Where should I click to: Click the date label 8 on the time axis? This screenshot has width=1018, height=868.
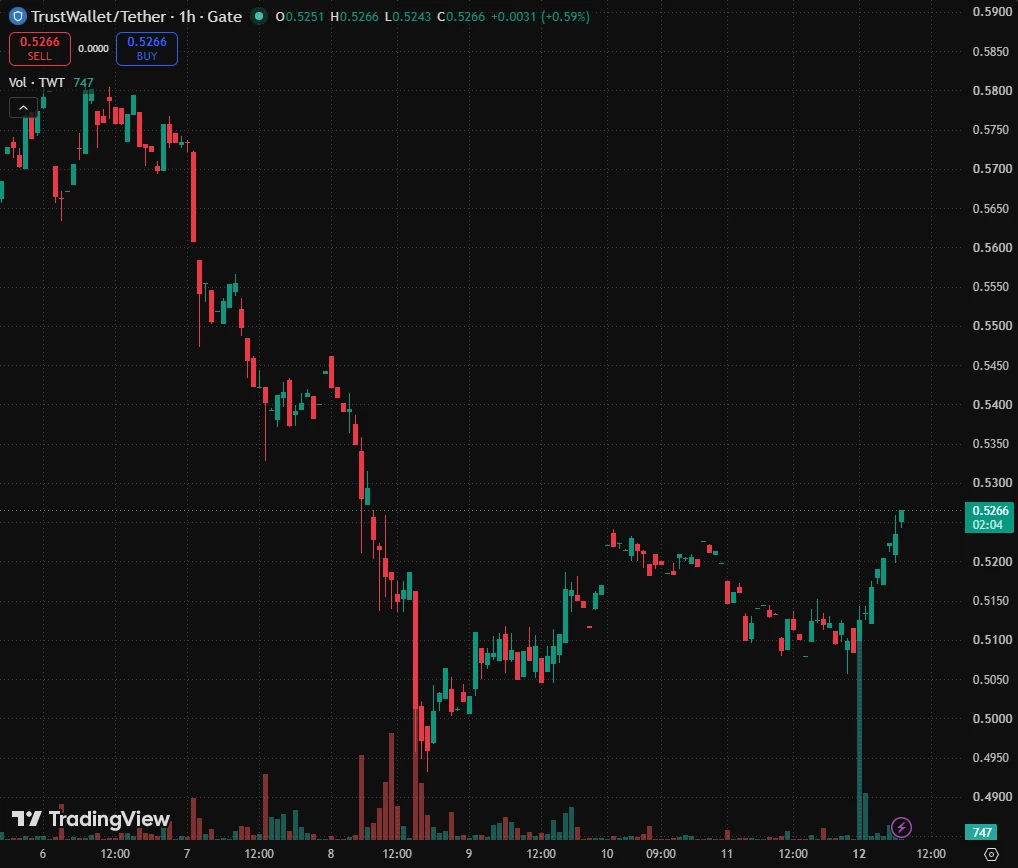tap(330, 854)
